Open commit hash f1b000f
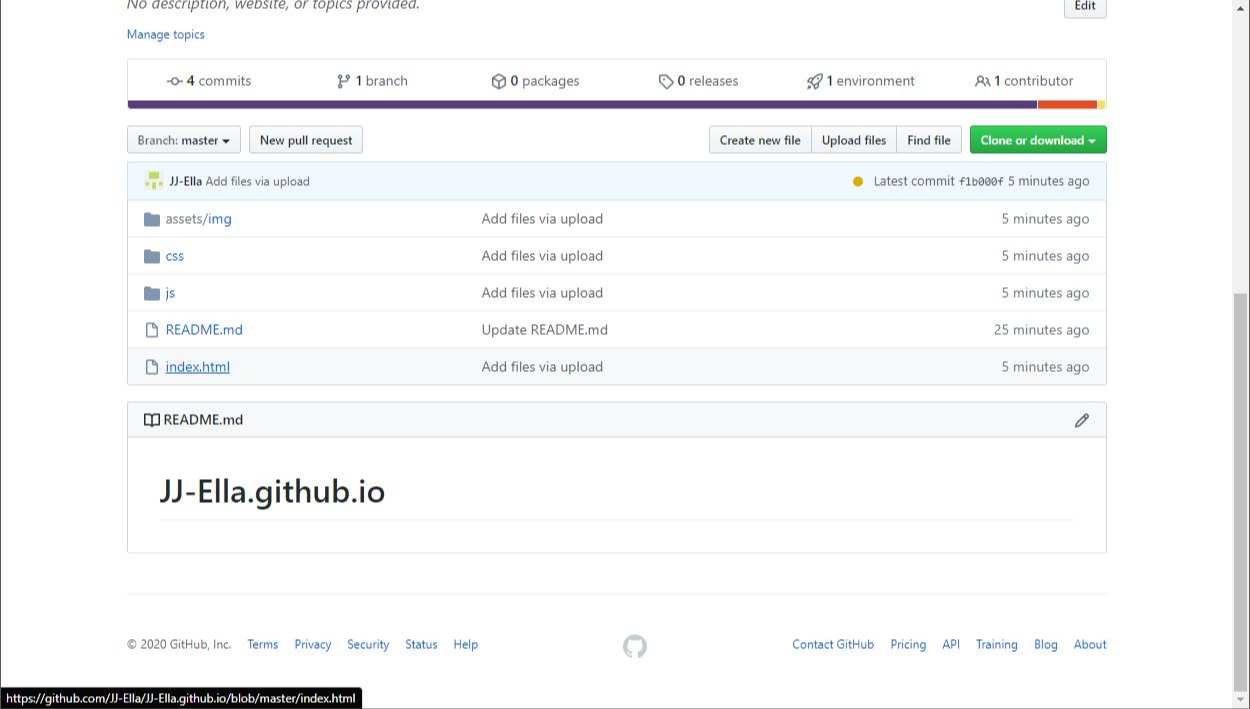Viewport: 1250px width, 709px height. [981, 181]
